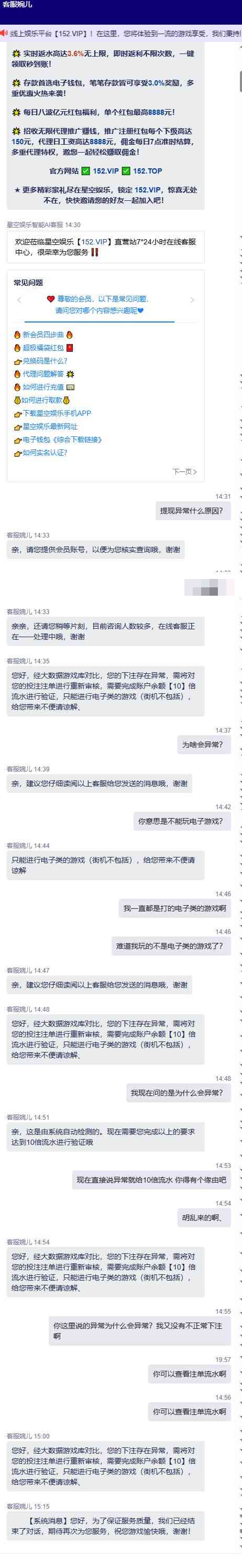Click the red envelope icon after 超极福袋红包
242x1568 pixels.
tap(69, 348)
